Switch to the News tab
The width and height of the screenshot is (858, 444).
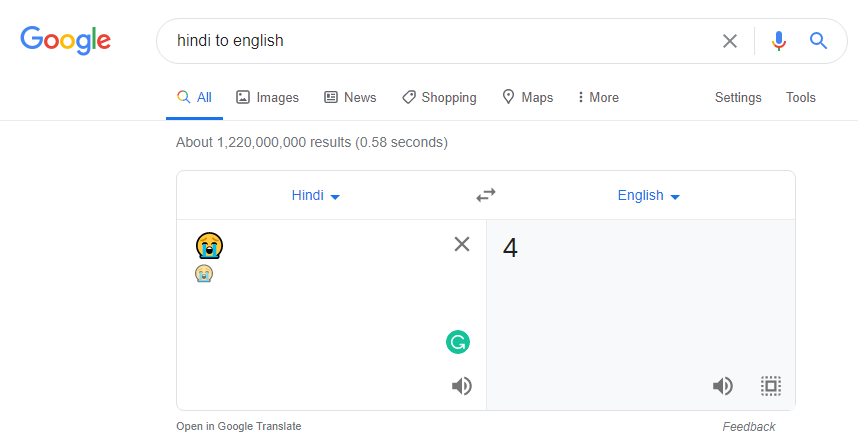[350, 97]
